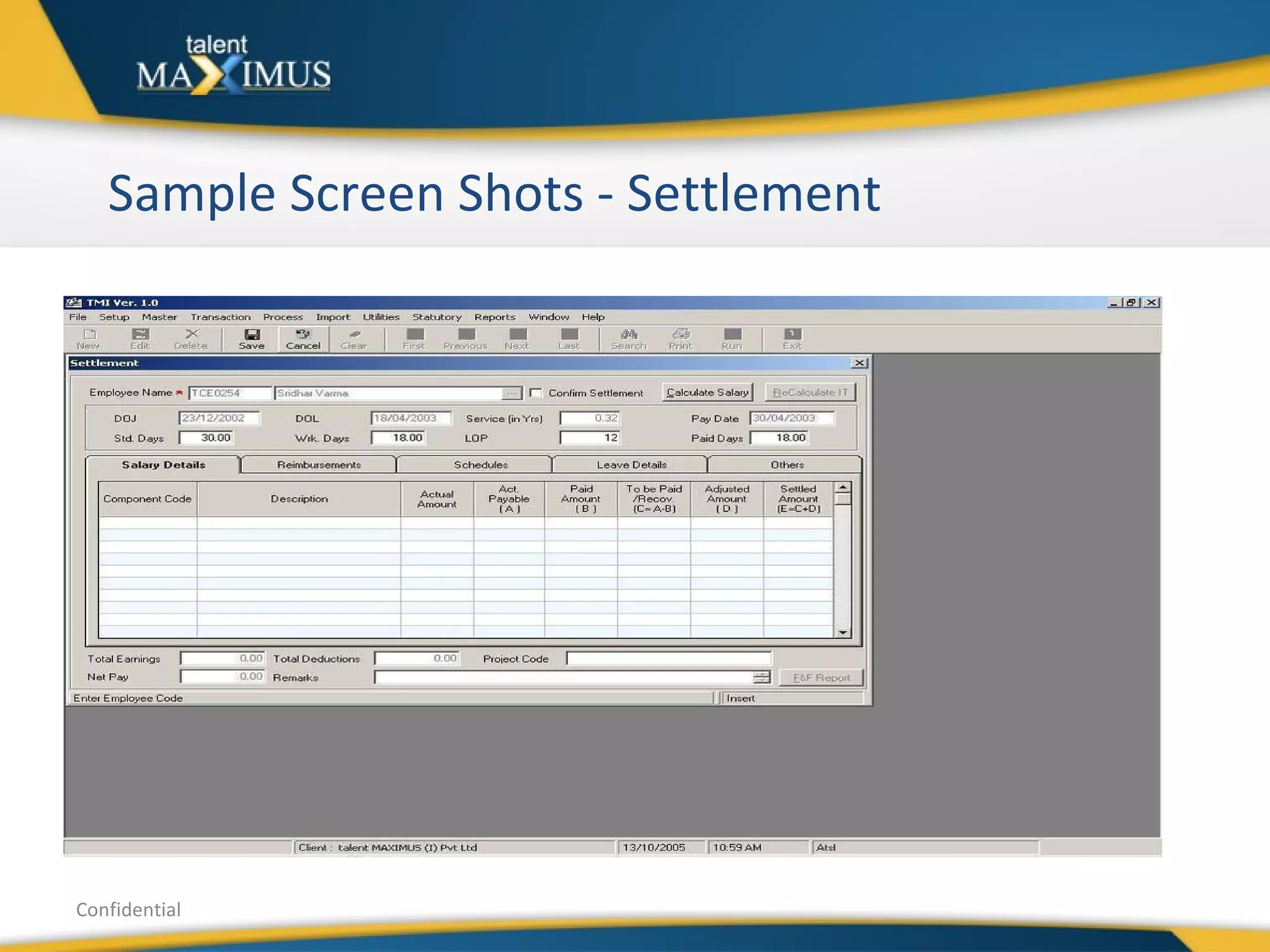This screenshot has height=952, width=1270.
Task: Click the Total Deductions field
Action: tap(417, 658)
